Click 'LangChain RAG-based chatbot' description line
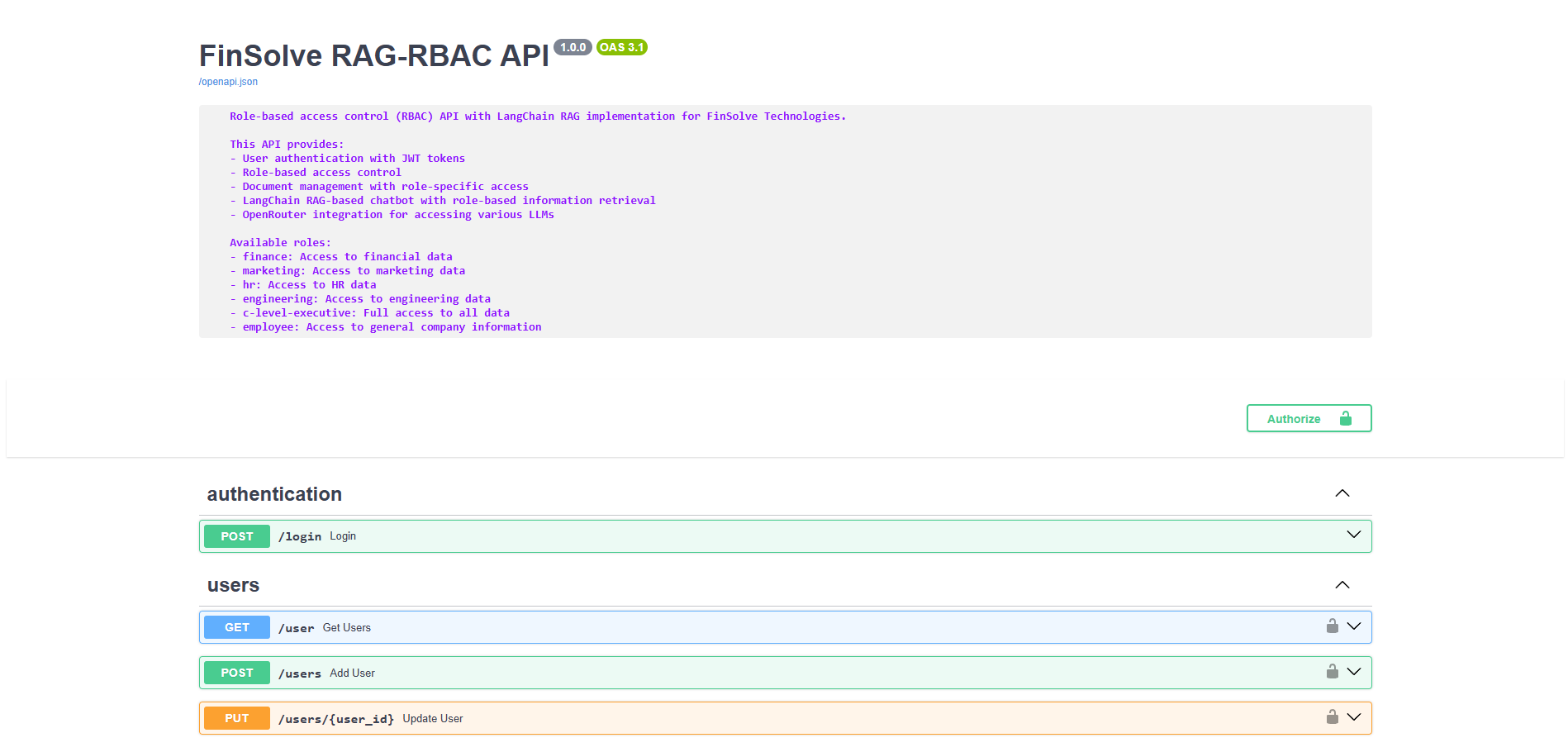The image size is (1568, 752). (x=443, y=201)
